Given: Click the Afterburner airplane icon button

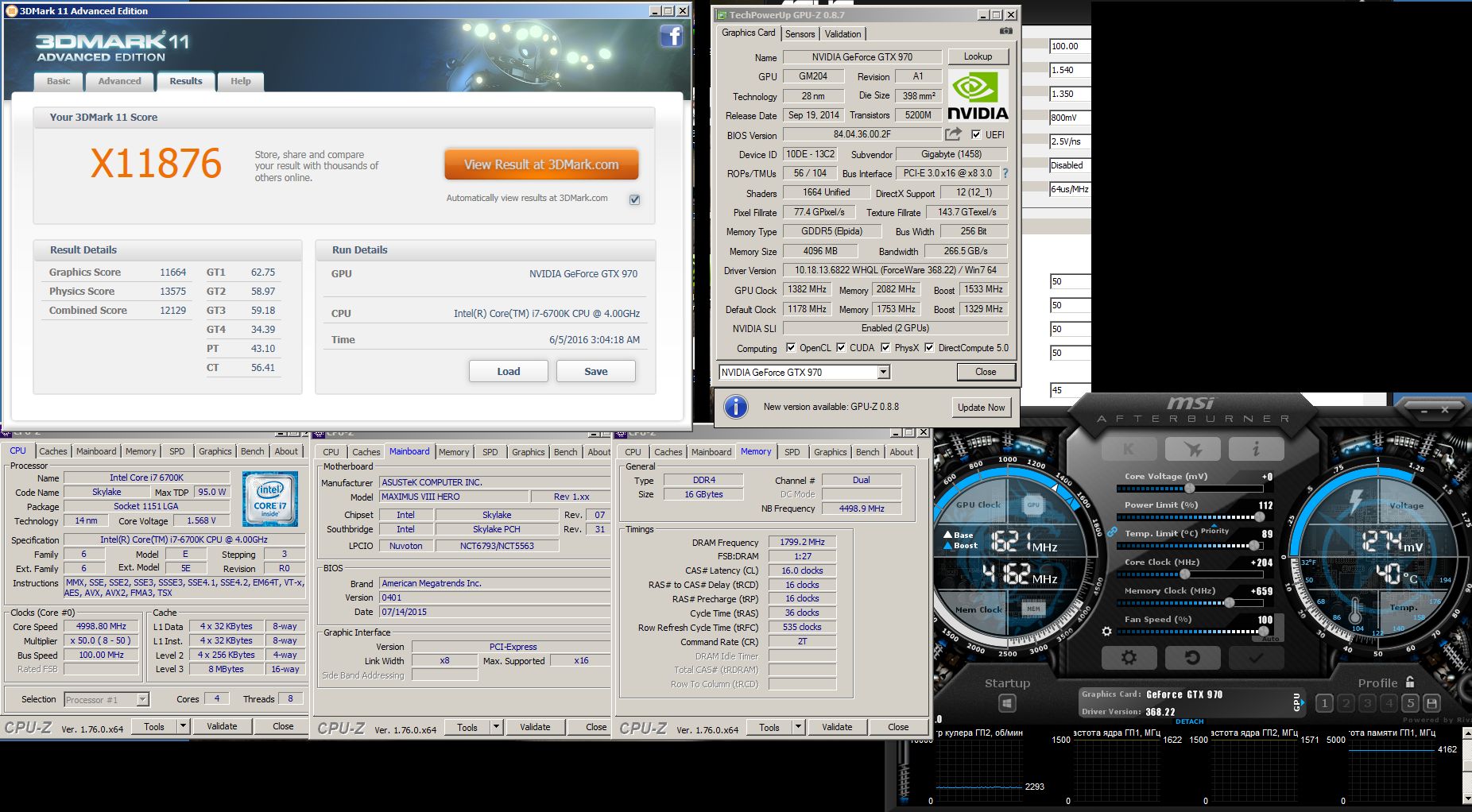Looking at the screenshot, I should (1192, 449).
